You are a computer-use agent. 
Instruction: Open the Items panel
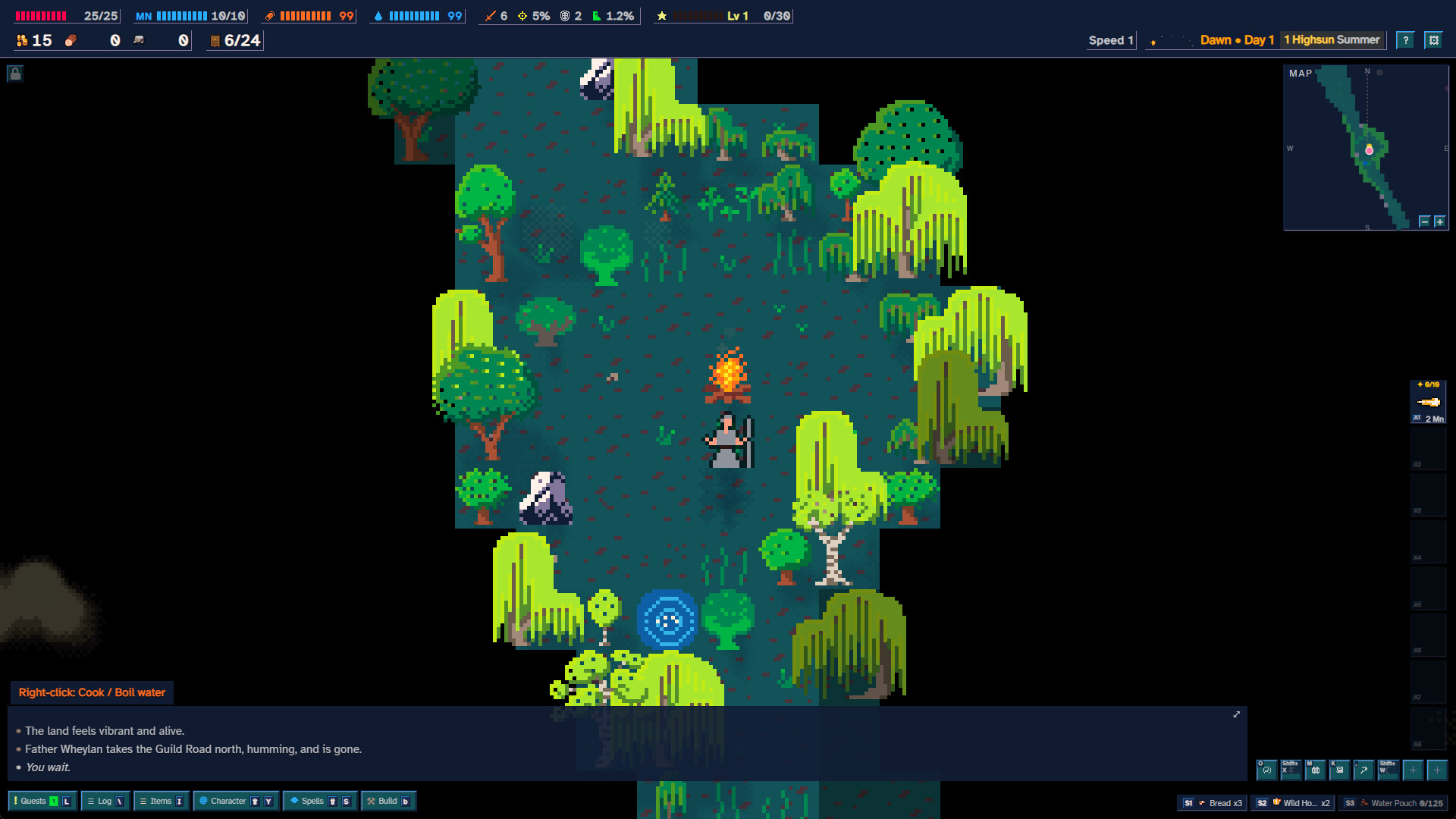(161, 801)
